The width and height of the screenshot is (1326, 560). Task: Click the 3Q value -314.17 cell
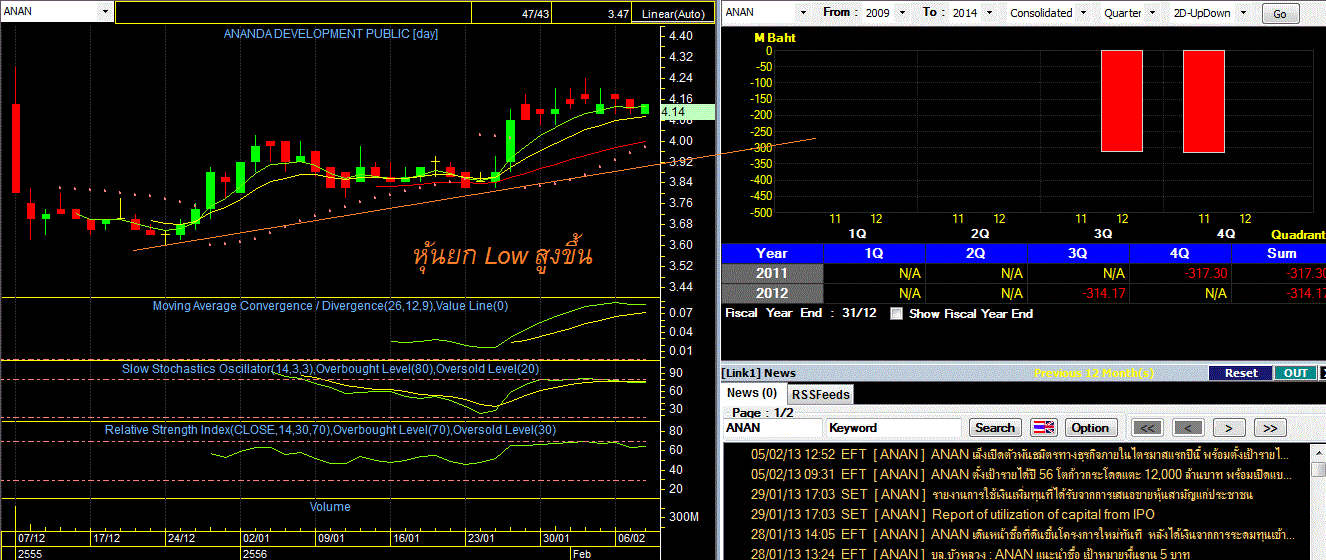tap(1078, 293)
